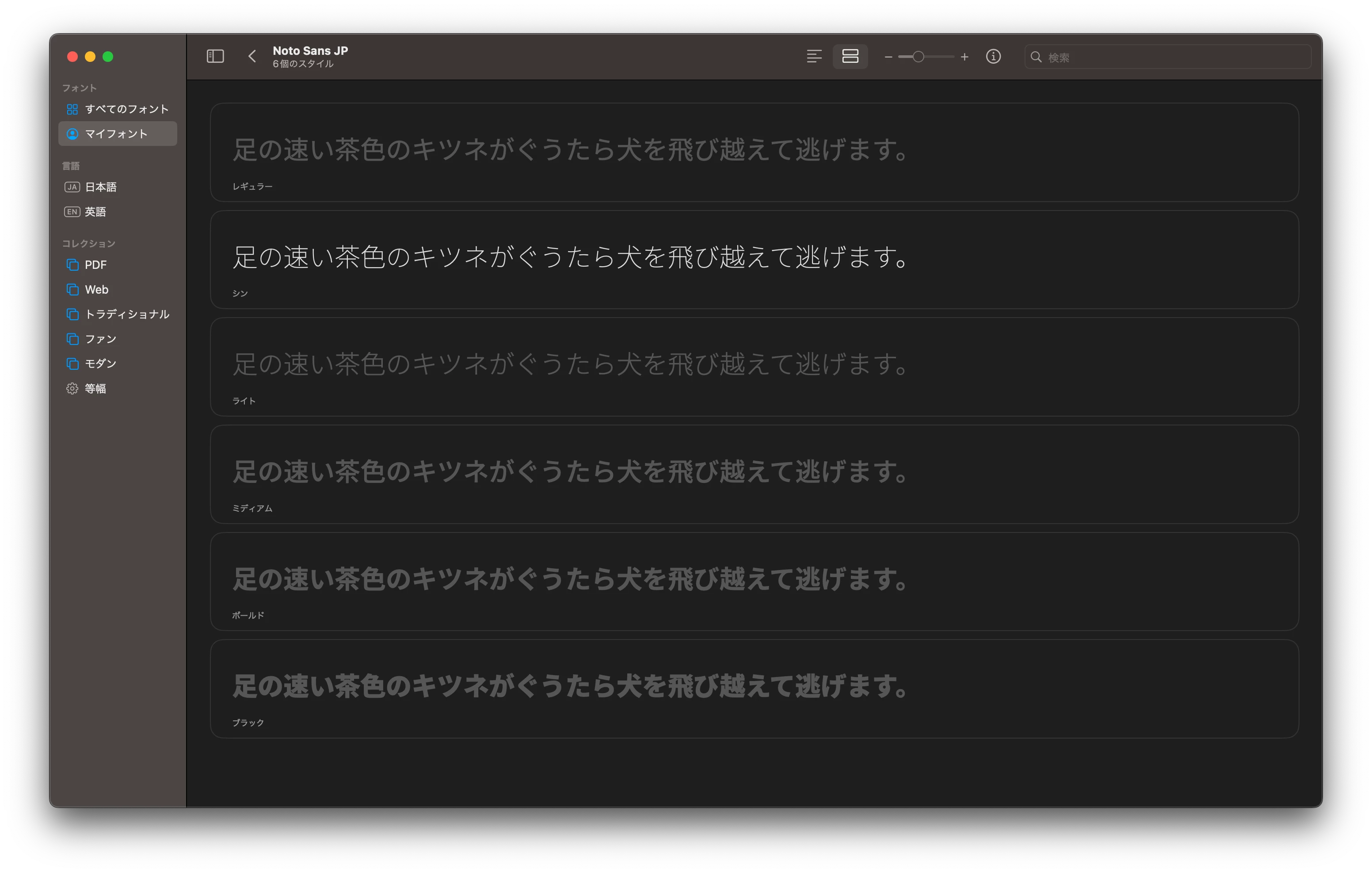Toggle the sidebar visibility button
1372x873 pixels.
[215, 57]
